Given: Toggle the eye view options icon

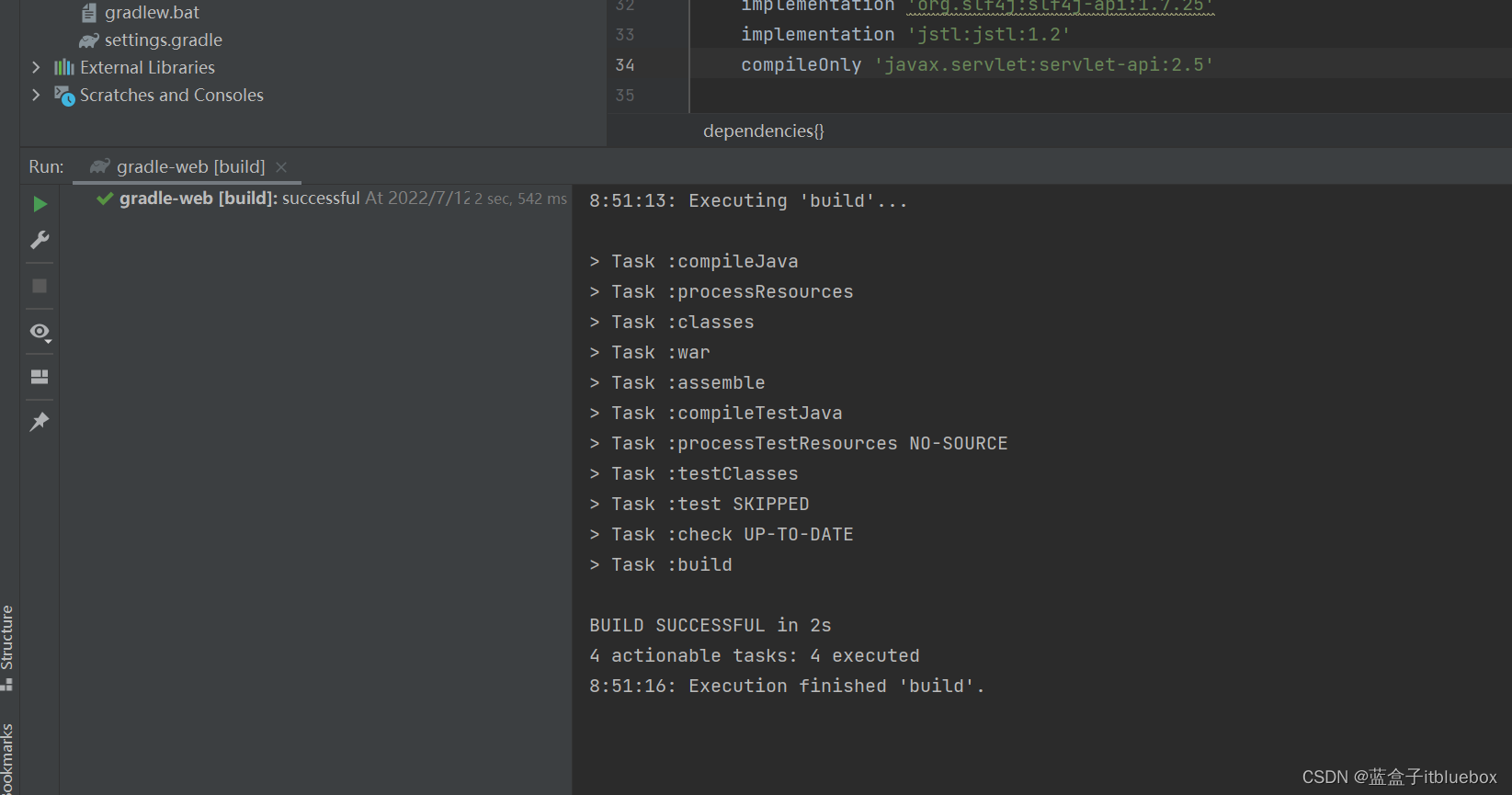Looking at the screenshot, I should (x=40, y=332).
